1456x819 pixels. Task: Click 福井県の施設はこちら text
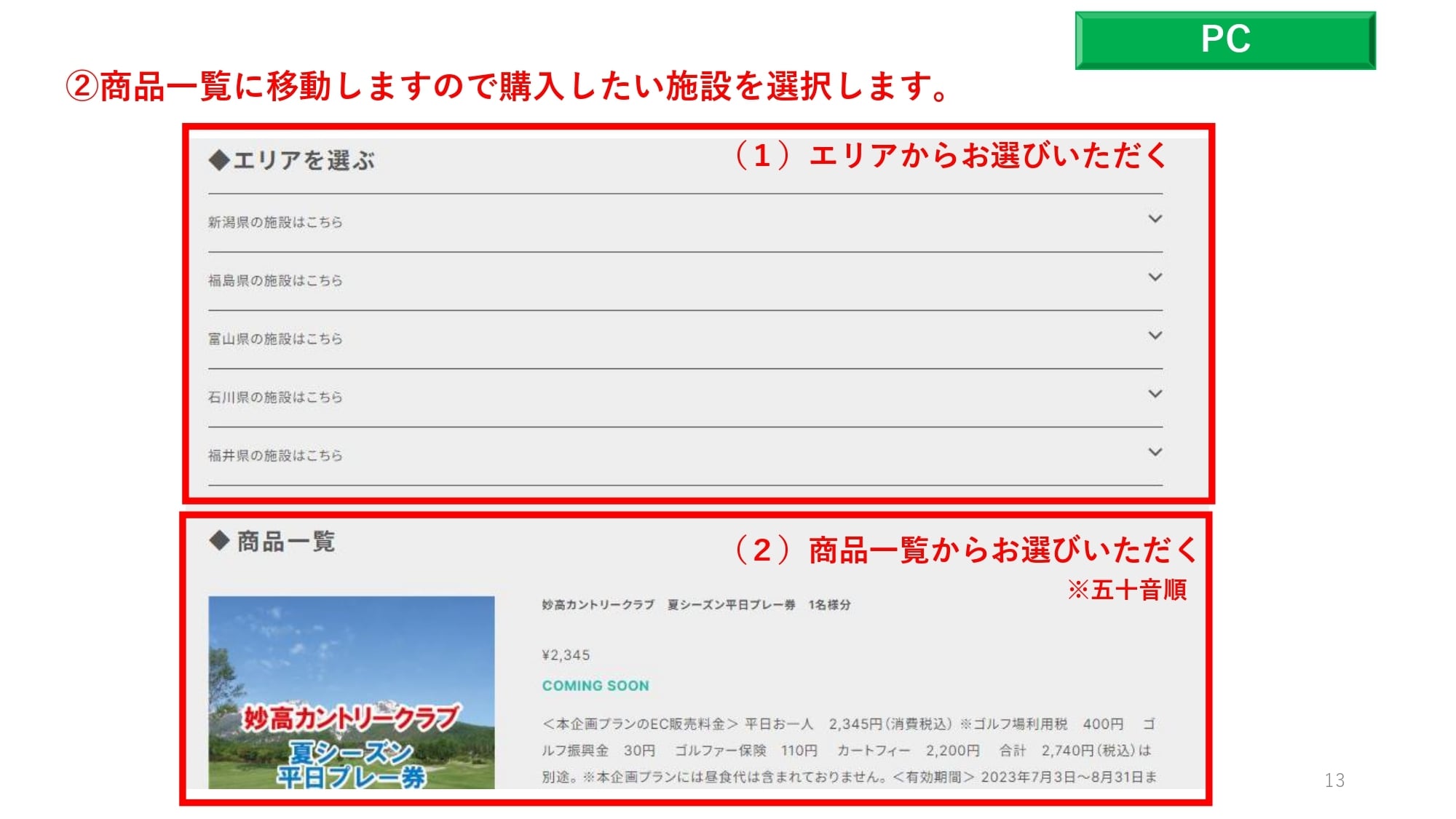[275, 455]
